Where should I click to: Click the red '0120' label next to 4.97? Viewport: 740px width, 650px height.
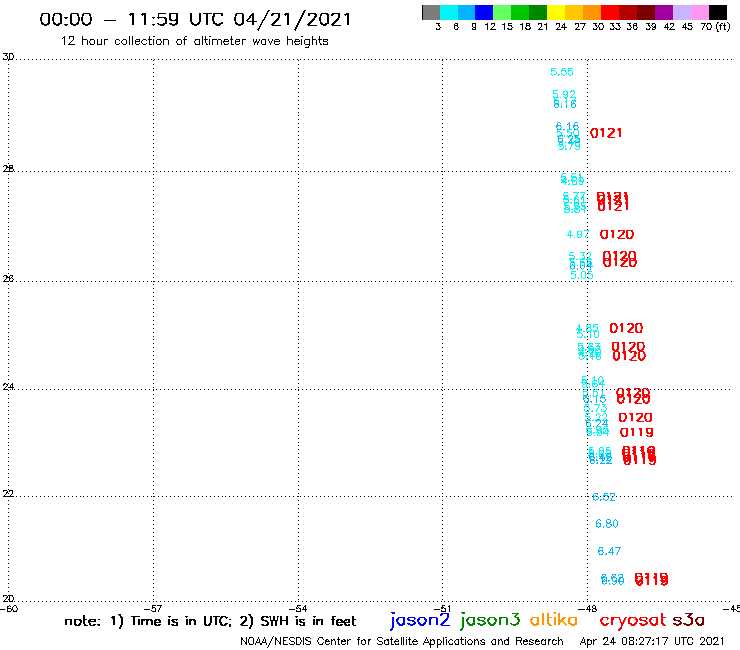pyautogui.click(x=617, y=235)
